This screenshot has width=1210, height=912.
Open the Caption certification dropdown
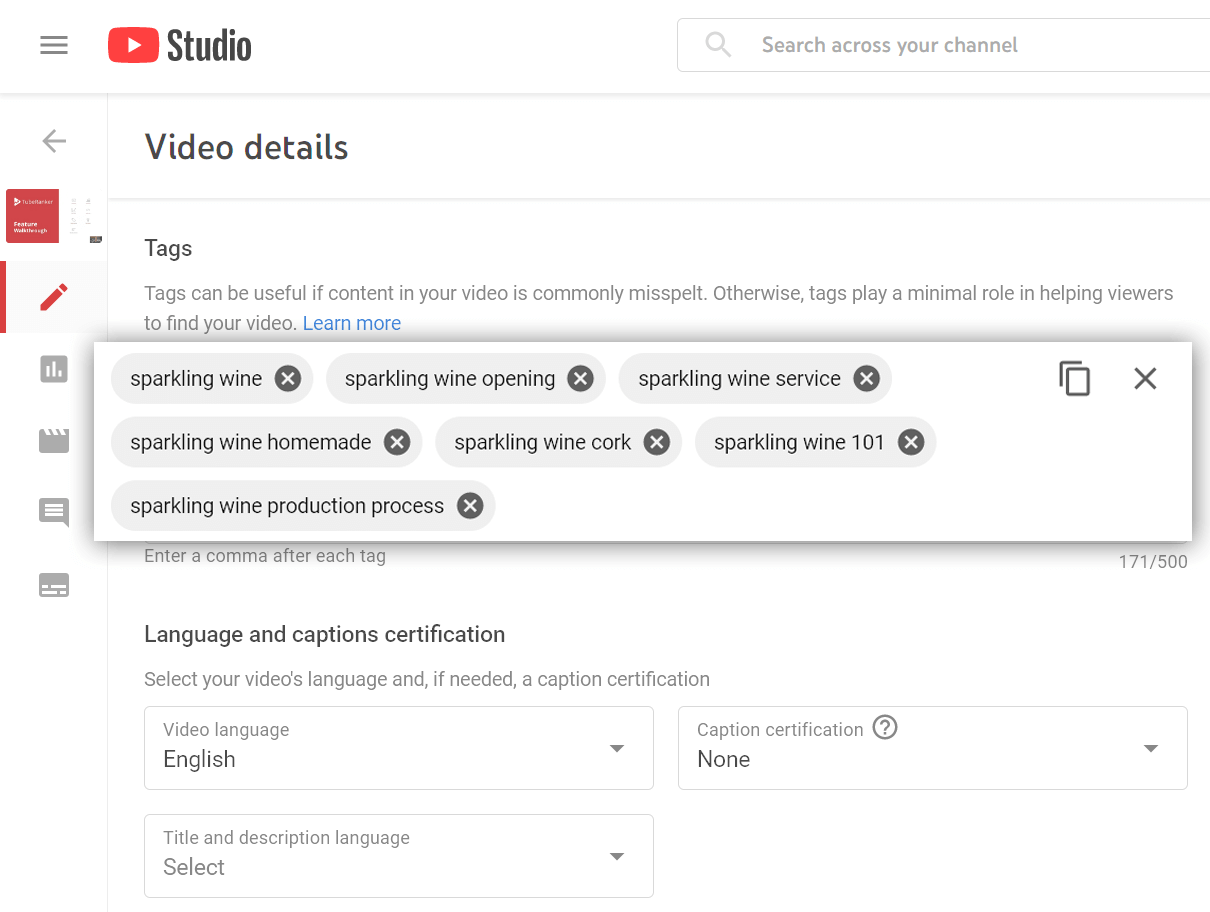(932, 748)
